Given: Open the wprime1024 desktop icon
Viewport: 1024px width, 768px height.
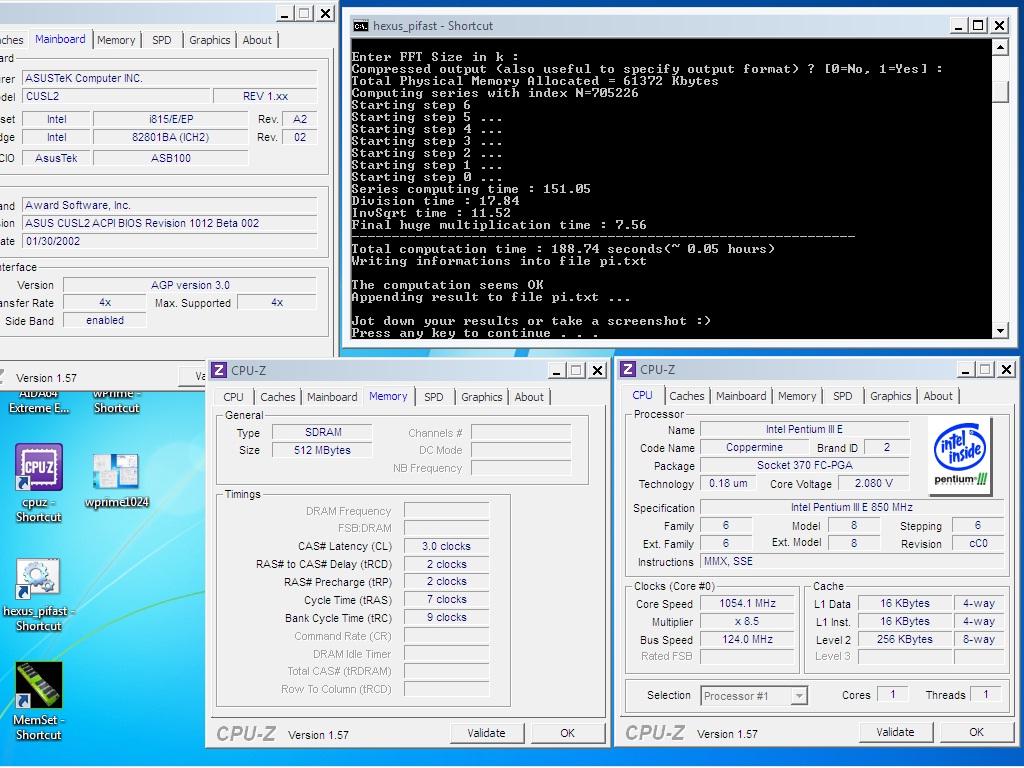Looking at the screenshot, I should point(116,481).
